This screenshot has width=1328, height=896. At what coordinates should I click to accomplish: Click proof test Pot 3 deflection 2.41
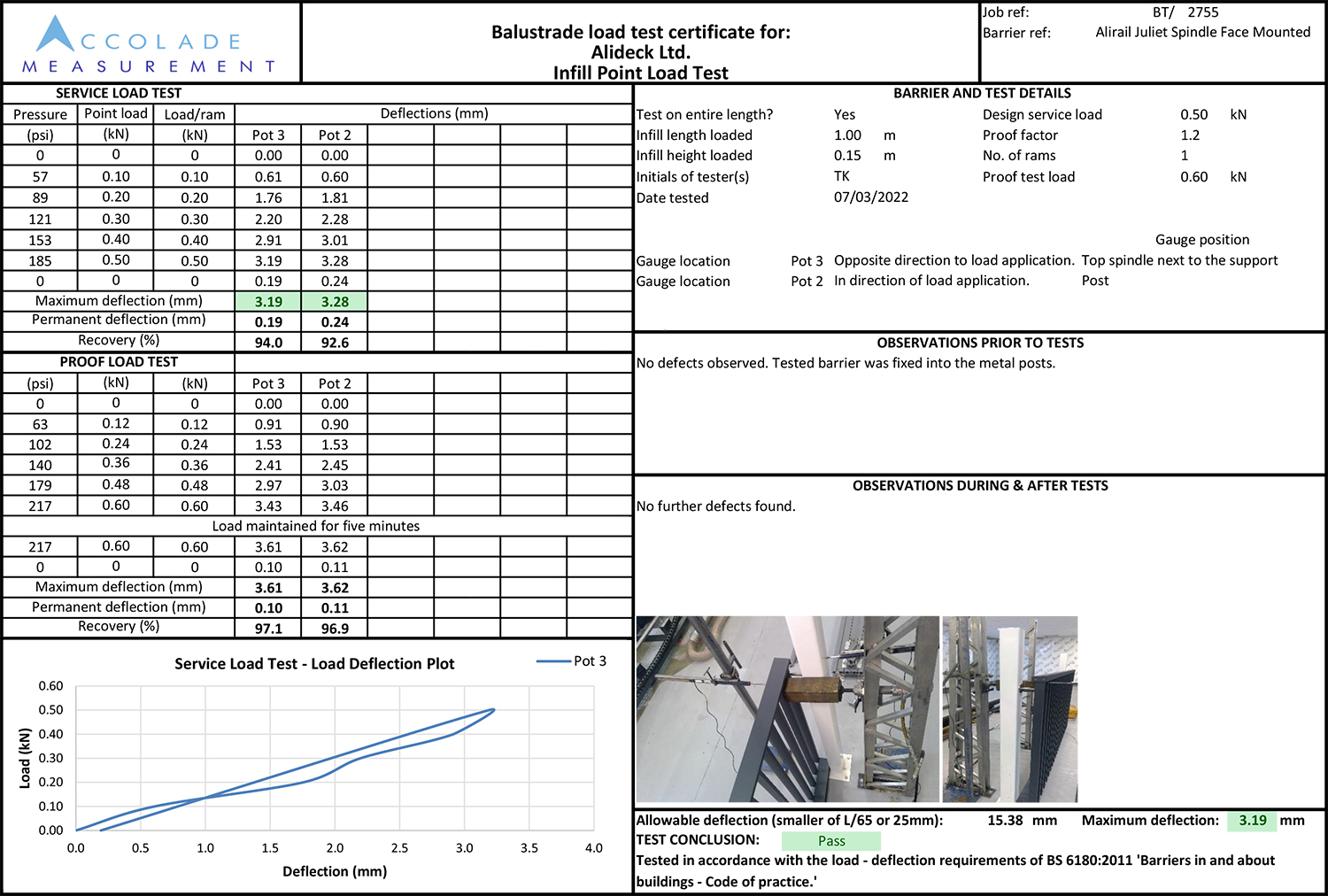[x=268, y=465]
